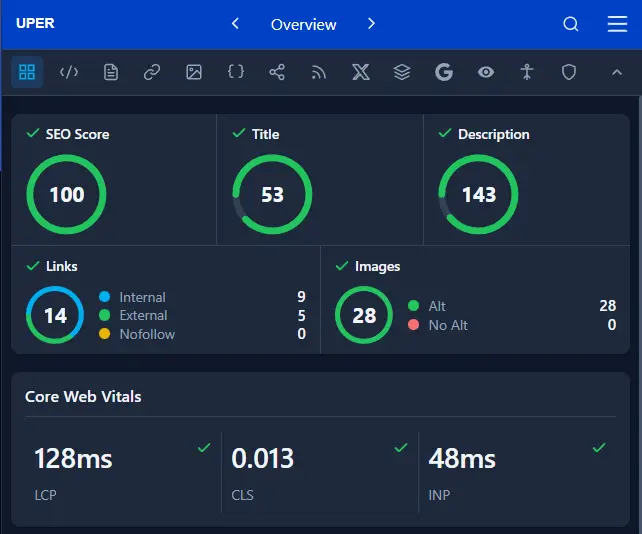Open the Google G icon tab

pos(444,72)
